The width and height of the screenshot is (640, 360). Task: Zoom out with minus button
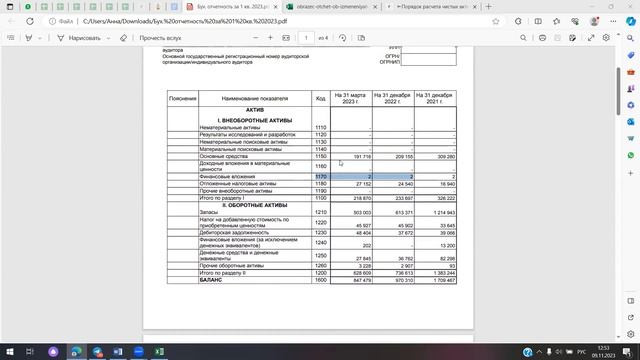[256, 38]
